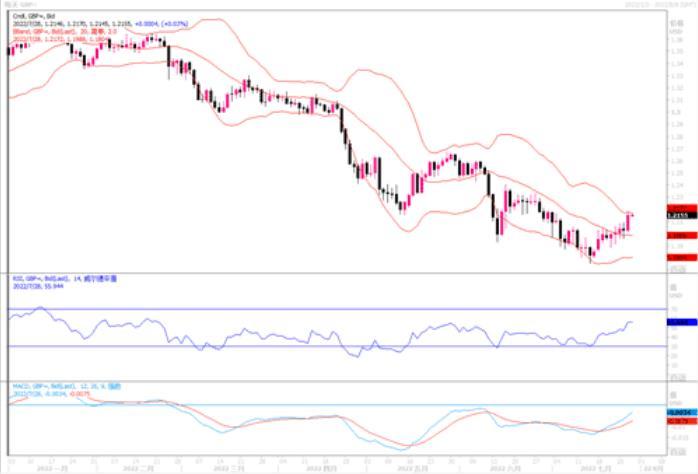Click the RSI upper 70 threshold line
This screenshot has height=474, width=698.
(337, 308)
